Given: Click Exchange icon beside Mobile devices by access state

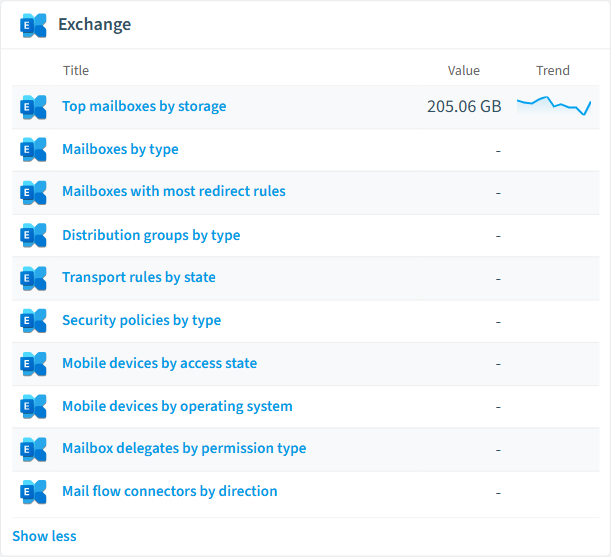Looking at the screenshot, I should click(33, 363).
